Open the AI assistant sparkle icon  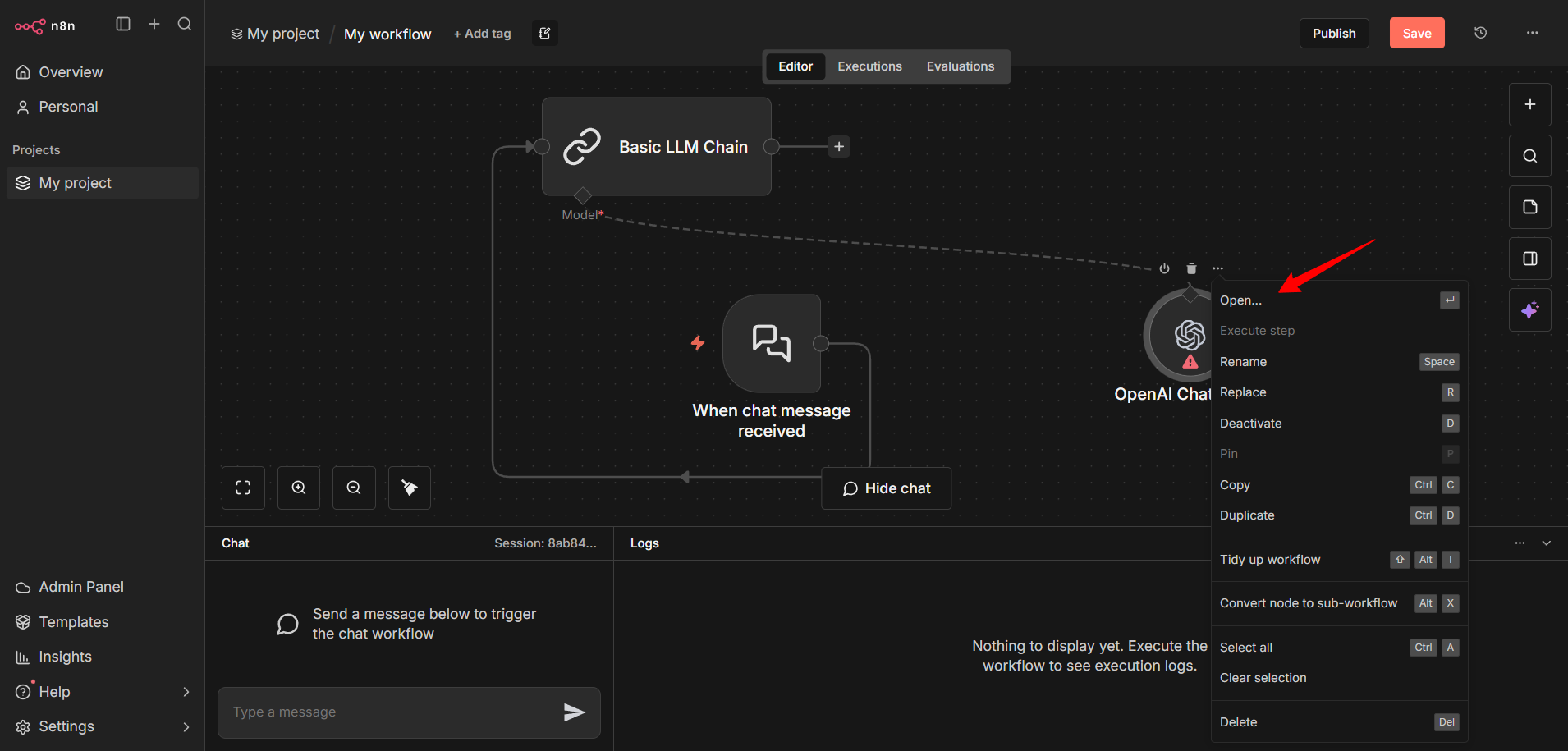click(1529, 310)
